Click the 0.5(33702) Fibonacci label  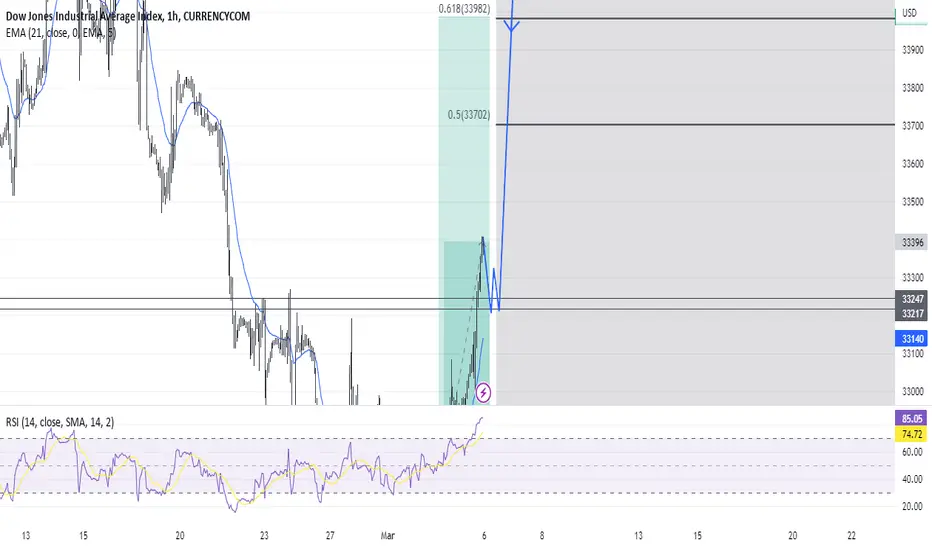(x=469, y=115)
